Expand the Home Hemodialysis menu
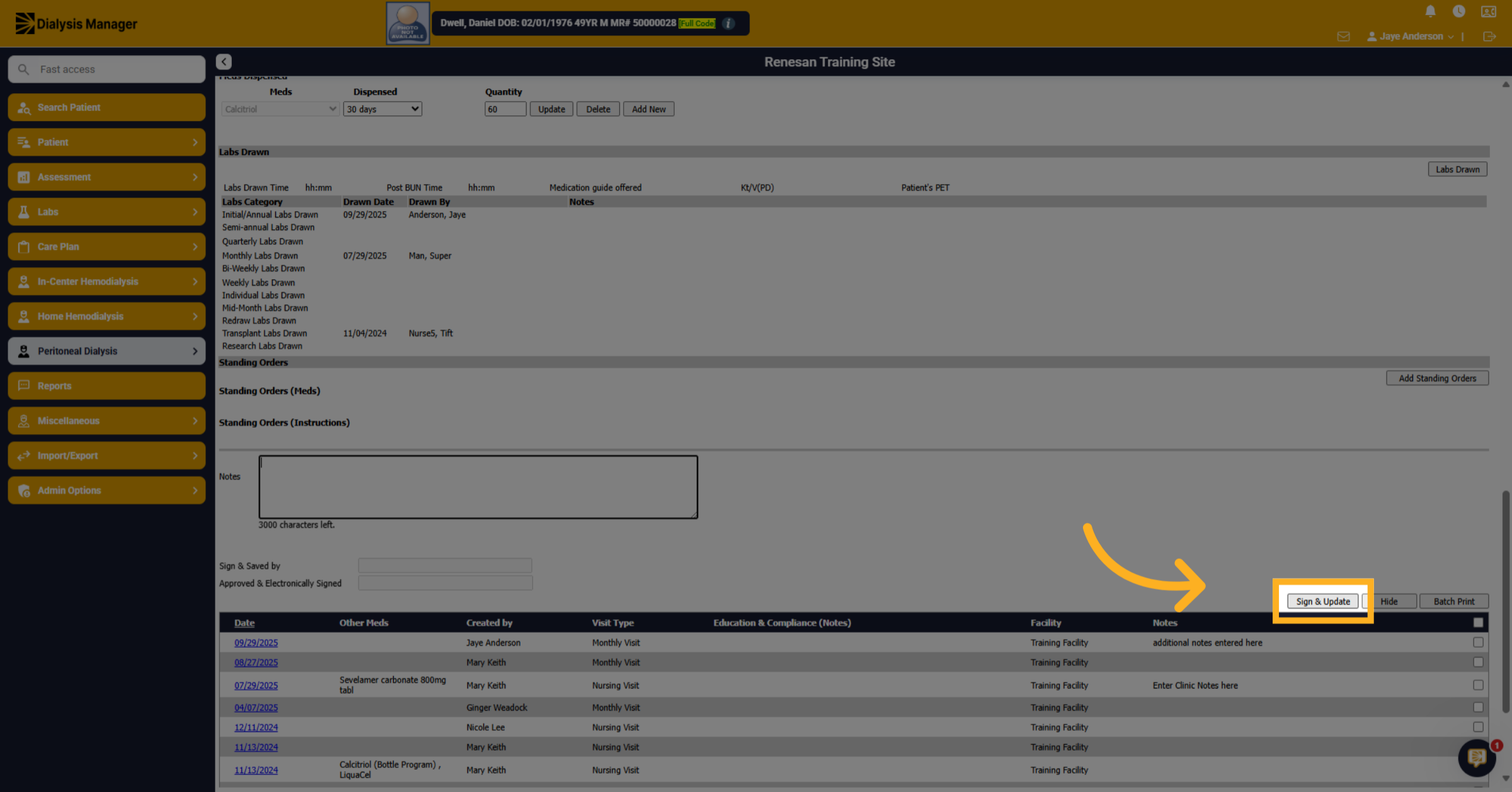The width and height of the screenshot is (1512, 792). [x=106, y=316]
